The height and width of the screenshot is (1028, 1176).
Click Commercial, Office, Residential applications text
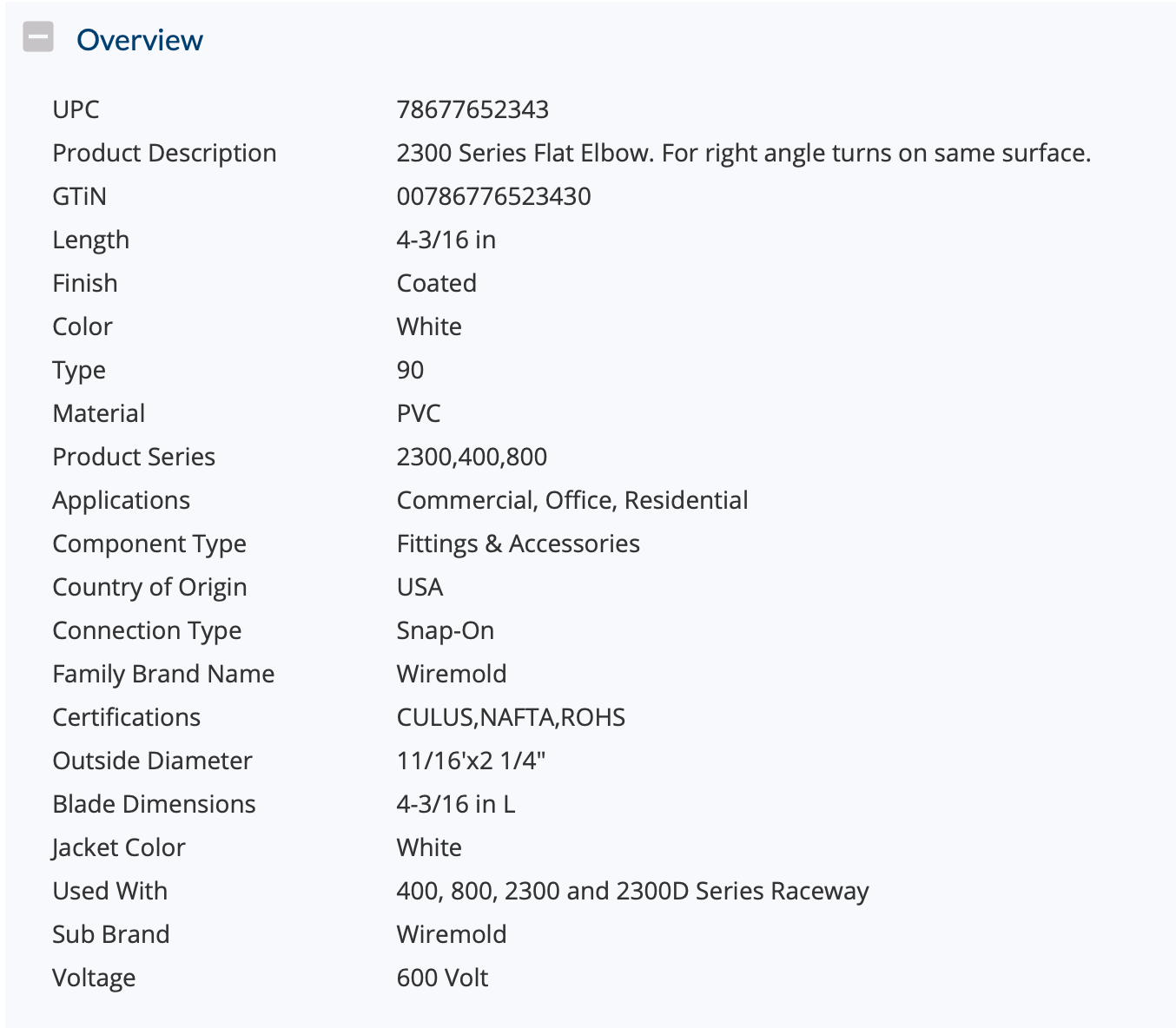pyautogui.click(x=572, y=500)
